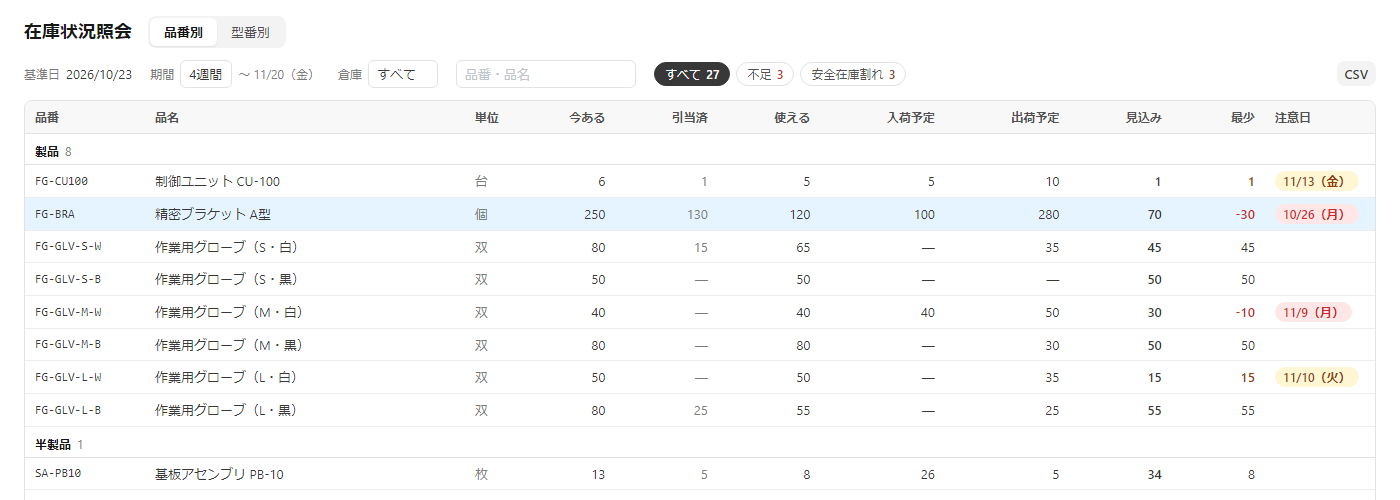The image size is (1400, 500).
Task: Open the 倉庫 すべて dropdown
Action: tap(403, 74)
